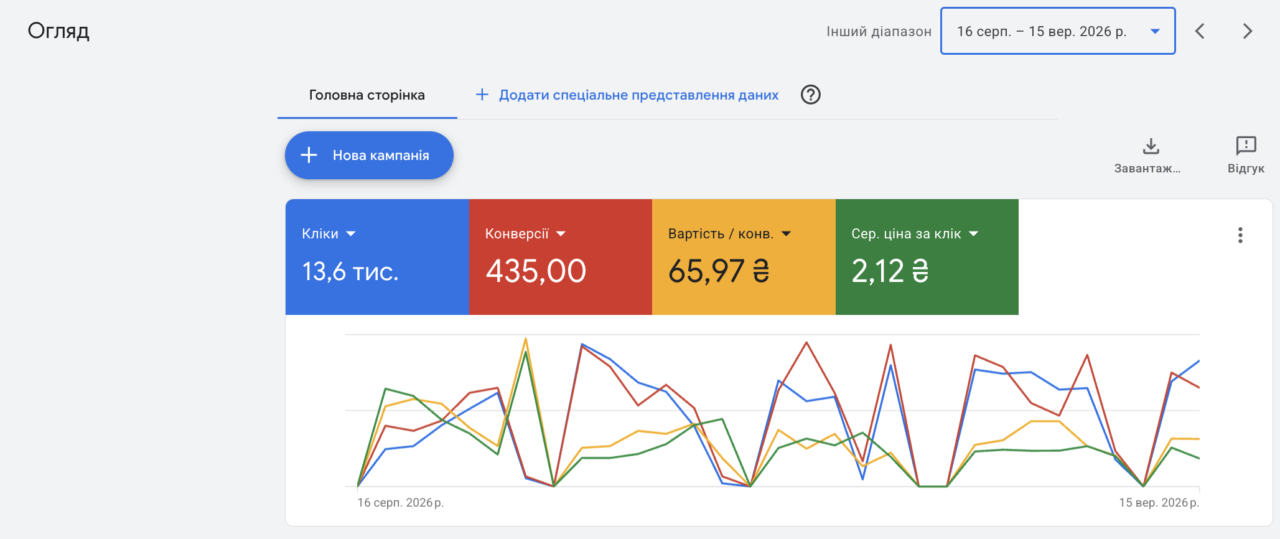Image resolution: width=1280 pixels, height=539 pixels.
Task: Switch to the Головна сторінка tab
Action: (x=367, y=95)
